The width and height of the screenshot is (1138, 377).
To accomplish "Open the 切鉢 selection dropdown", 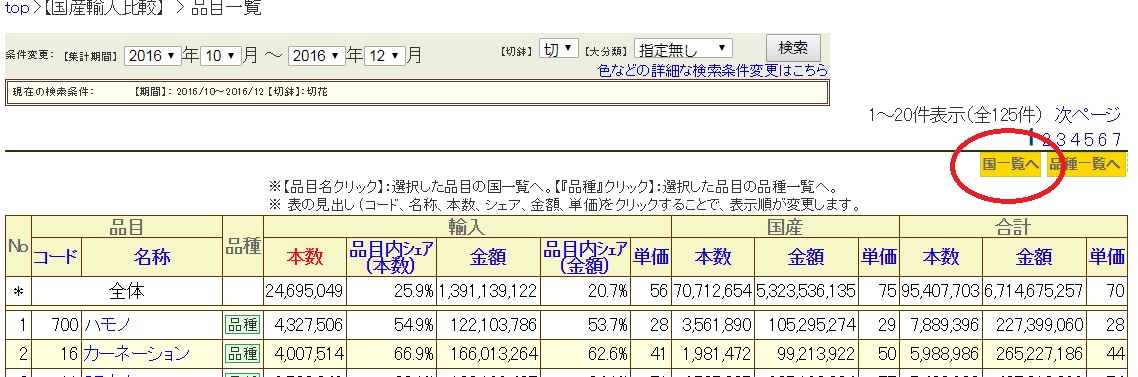I will point(558,49).
